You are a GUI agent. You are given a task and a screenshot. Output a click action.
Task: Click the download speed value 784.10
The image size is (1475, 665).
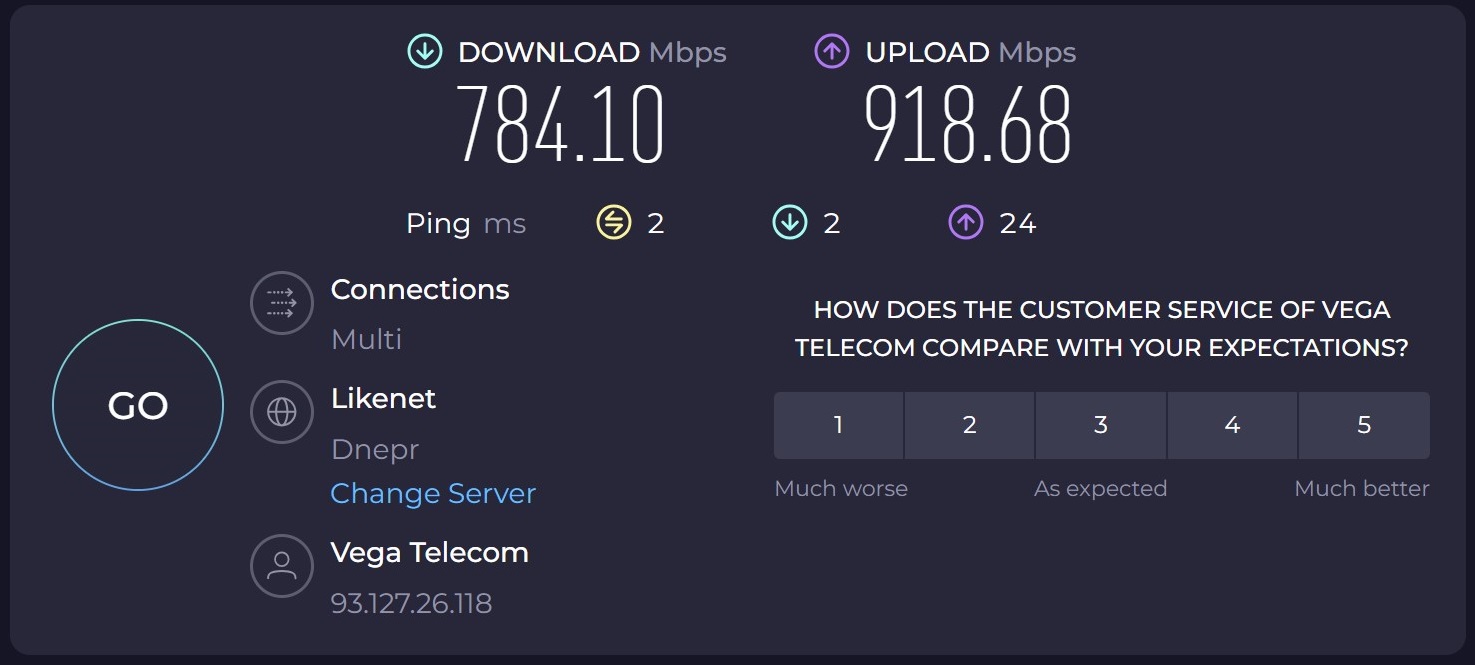560,125
